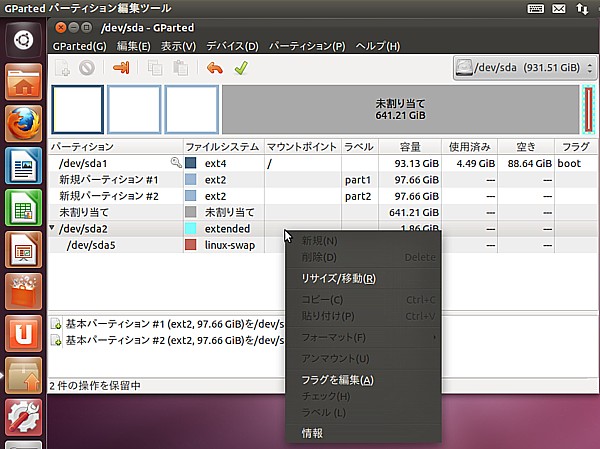Select the /dev/sda5 partition row
The width and height of the screenshot is (600, 449).
tap(166, 245)
